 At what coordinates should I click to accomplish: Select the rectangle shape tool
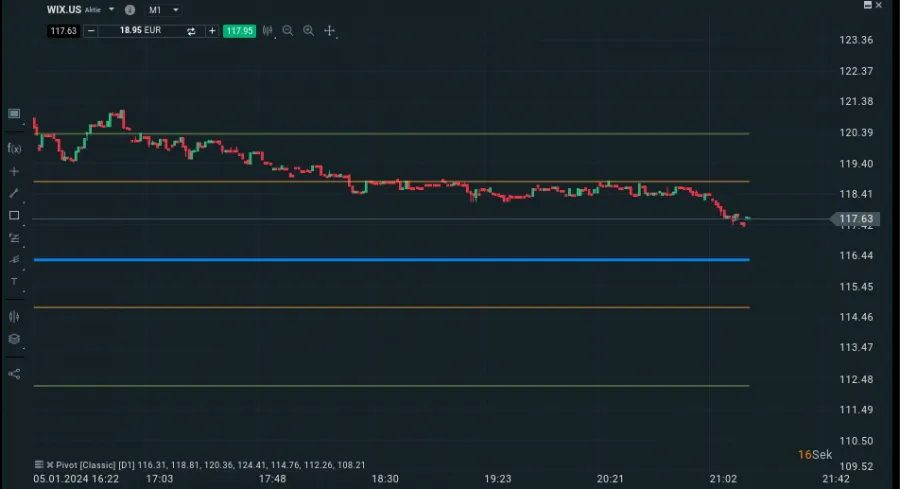click(14, 215)
